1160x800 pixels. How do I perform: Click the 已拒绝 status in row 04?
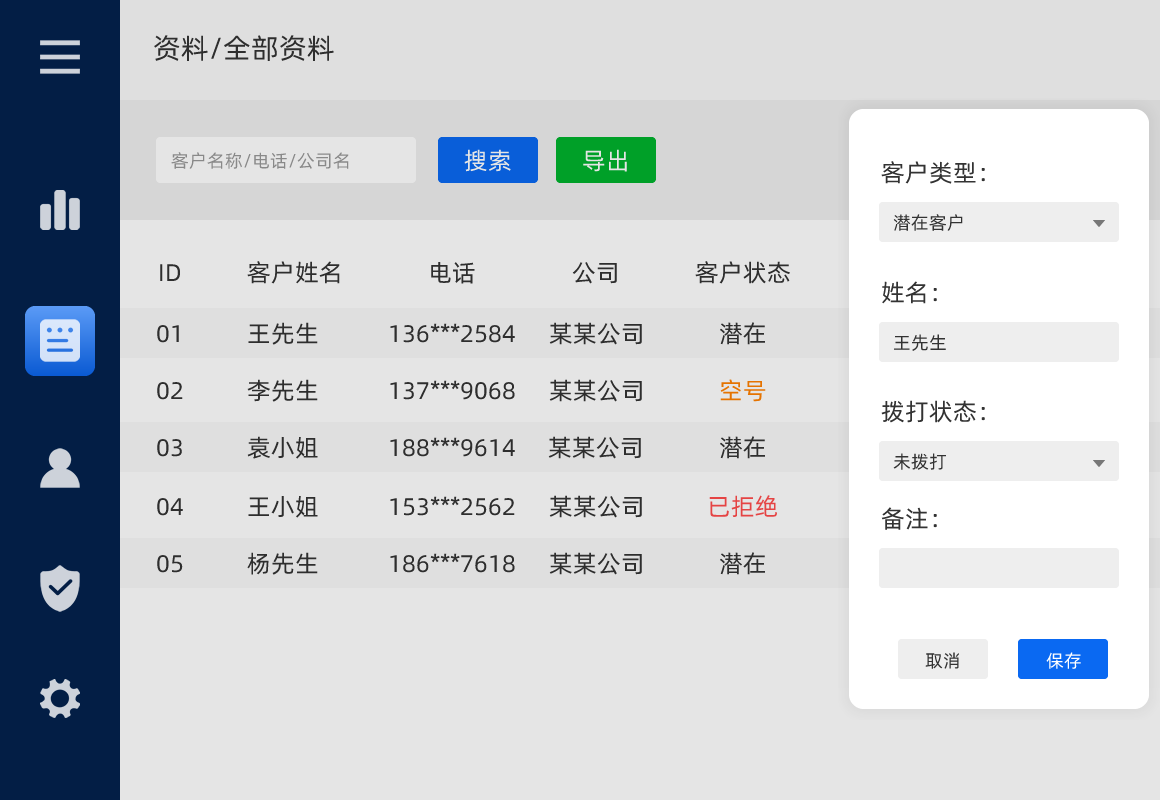[x=742, y=507]
